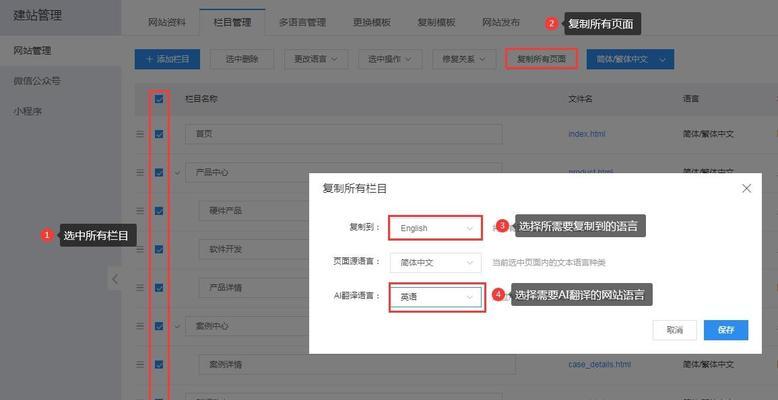Click the drag handle icon of 产品详情 row

coord(140,288)
